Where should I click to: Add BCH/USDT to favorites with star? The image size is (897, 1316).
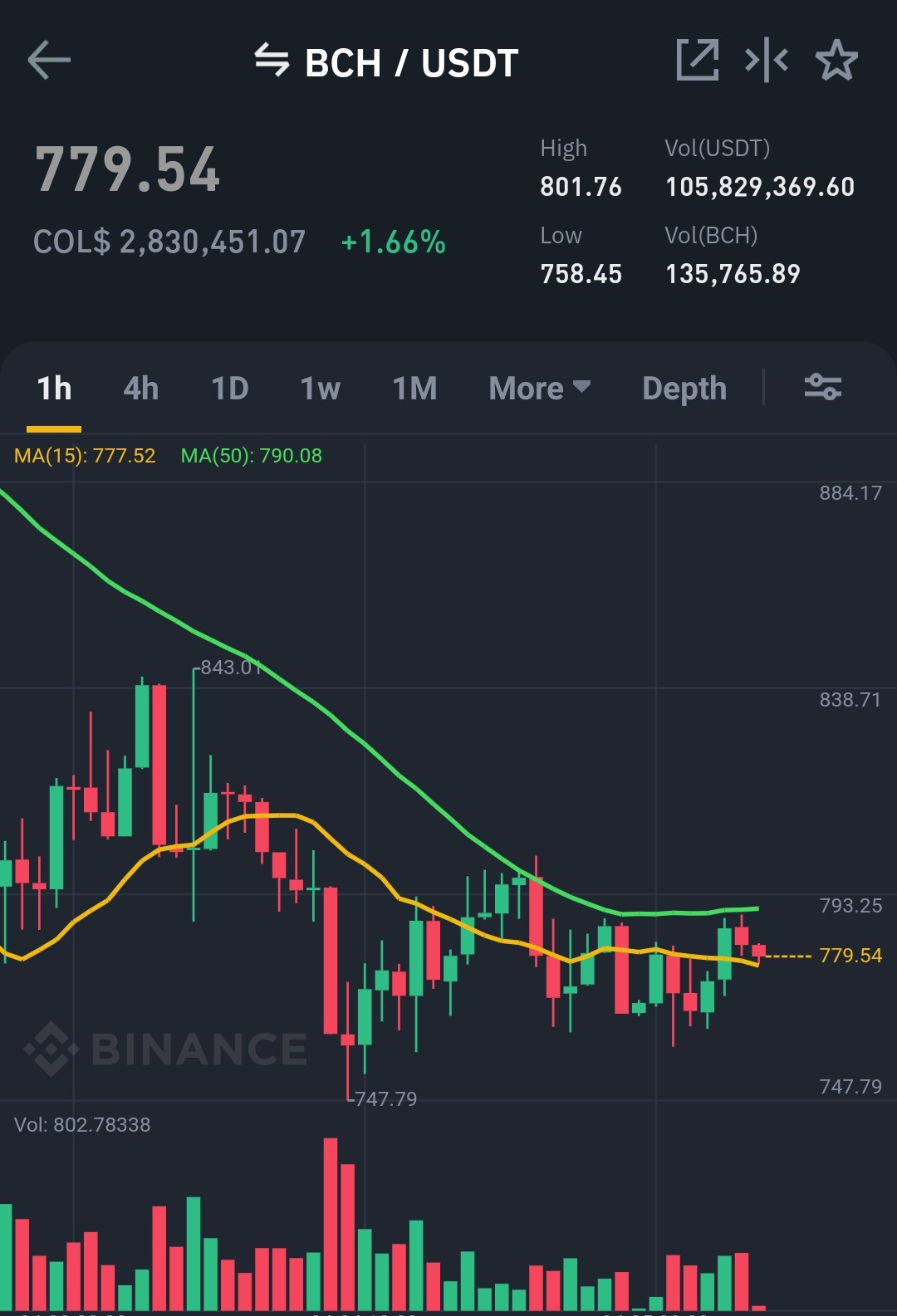[836, 60]
